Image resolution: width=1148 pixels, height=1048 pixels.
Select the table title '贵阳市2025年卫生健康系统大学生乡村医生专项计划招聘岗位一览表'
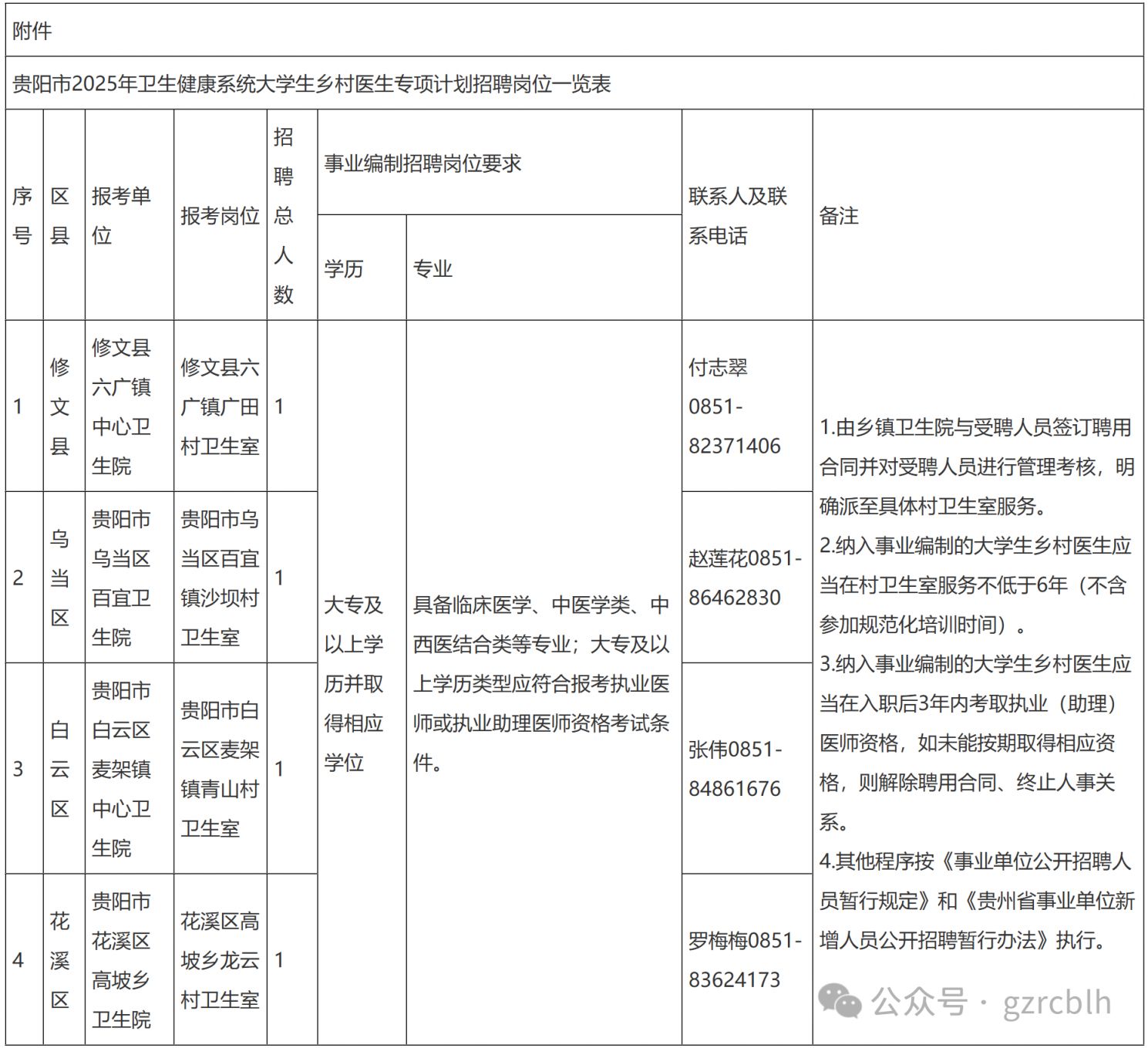312,83
